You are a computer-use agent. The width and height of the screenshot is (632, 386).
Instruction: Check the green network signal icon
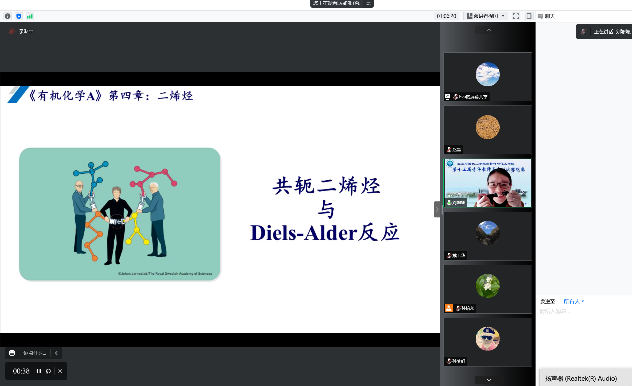point(30,16)
